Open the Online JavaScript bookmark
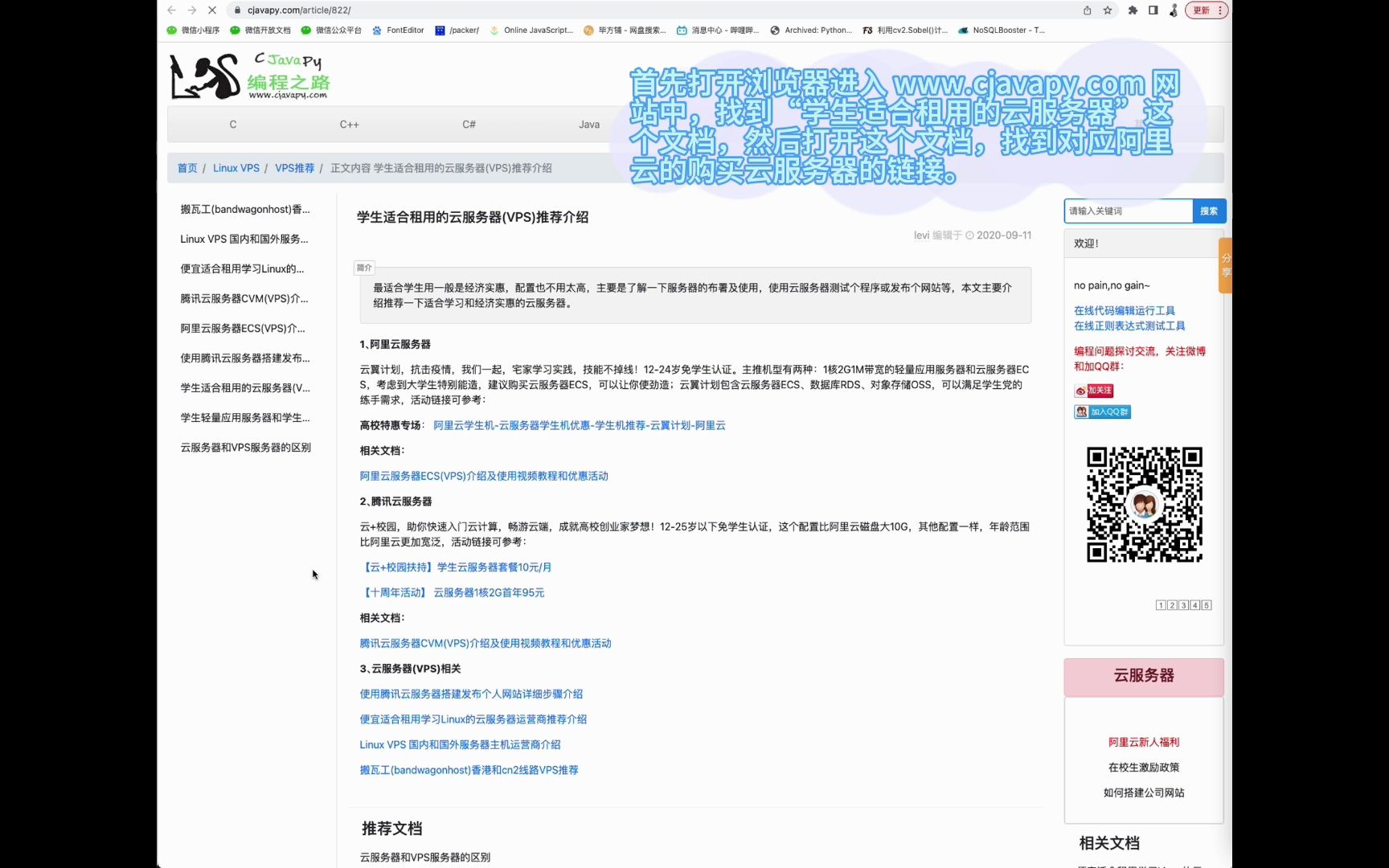Viewport: 1389px width, 868px height. [x=531, y=31]
